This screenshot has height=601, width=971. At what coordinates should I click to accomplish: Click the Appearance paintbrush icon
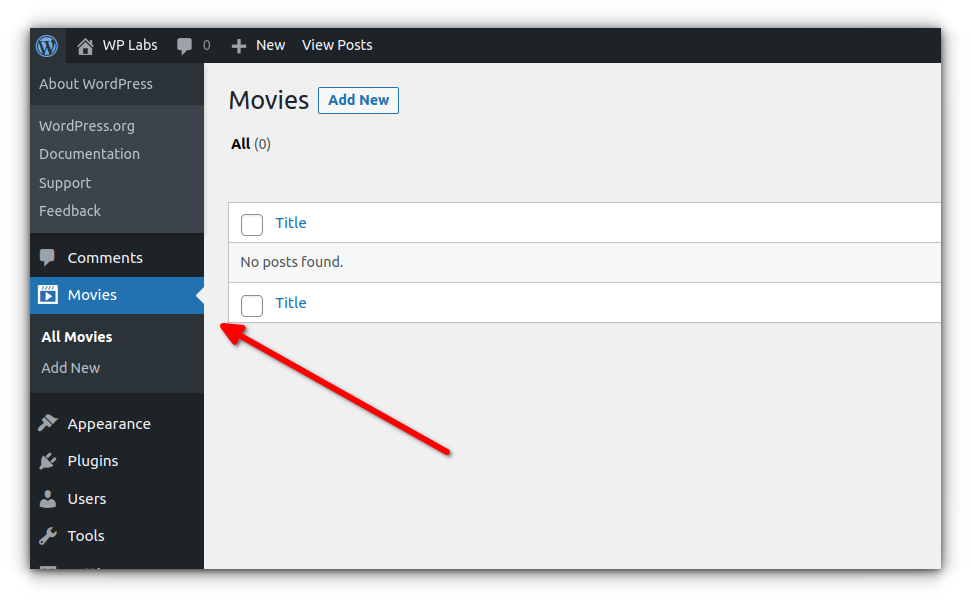point(48,423)
